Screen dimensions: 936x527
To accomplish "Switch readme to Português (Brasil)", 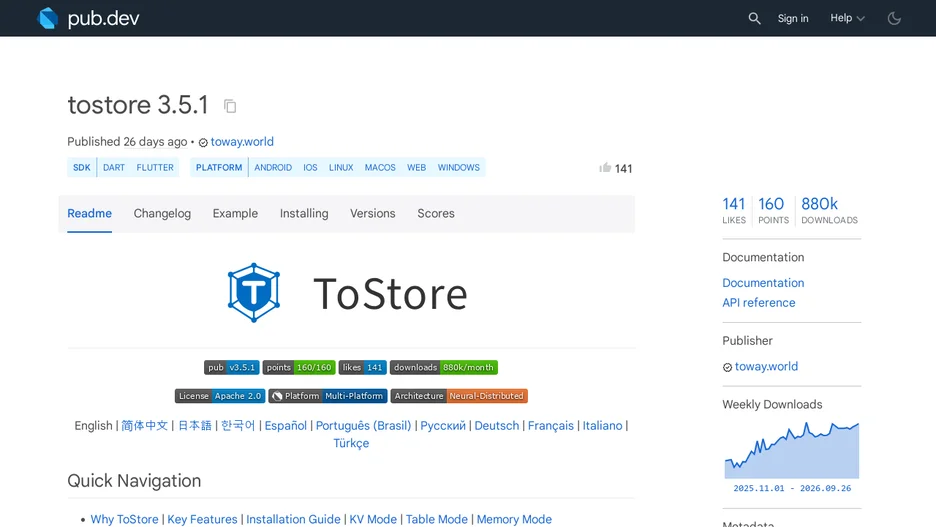I will click(364, 426).
